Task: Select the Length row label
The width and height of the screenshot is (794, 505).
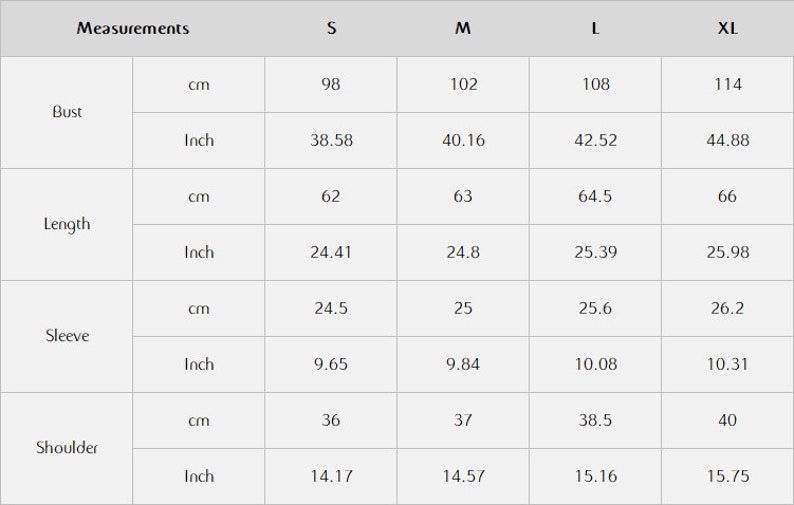Action: pyautogui.click(x=67, y=224)
